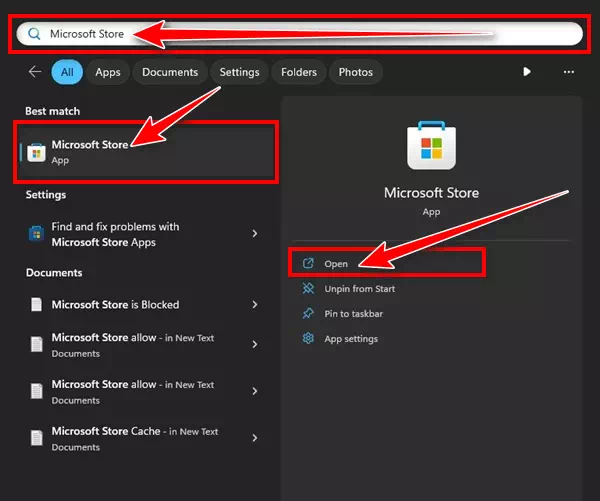Click large Microsoft Store logo in preview
The height and width of the screenshot is (501, 600).
pyautogui.click(x=432, y=145)
